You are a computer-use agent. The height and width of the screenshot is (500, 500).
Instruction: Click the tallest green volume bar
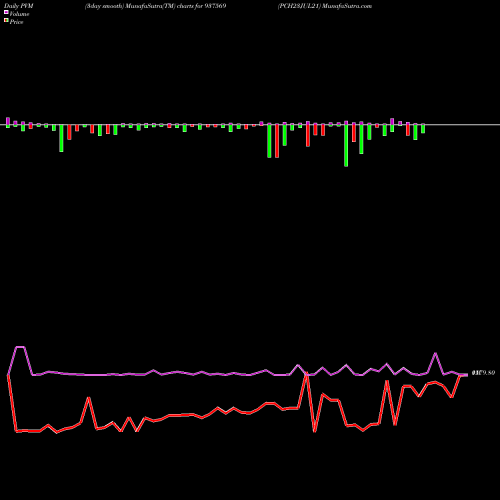coord(346,145)
